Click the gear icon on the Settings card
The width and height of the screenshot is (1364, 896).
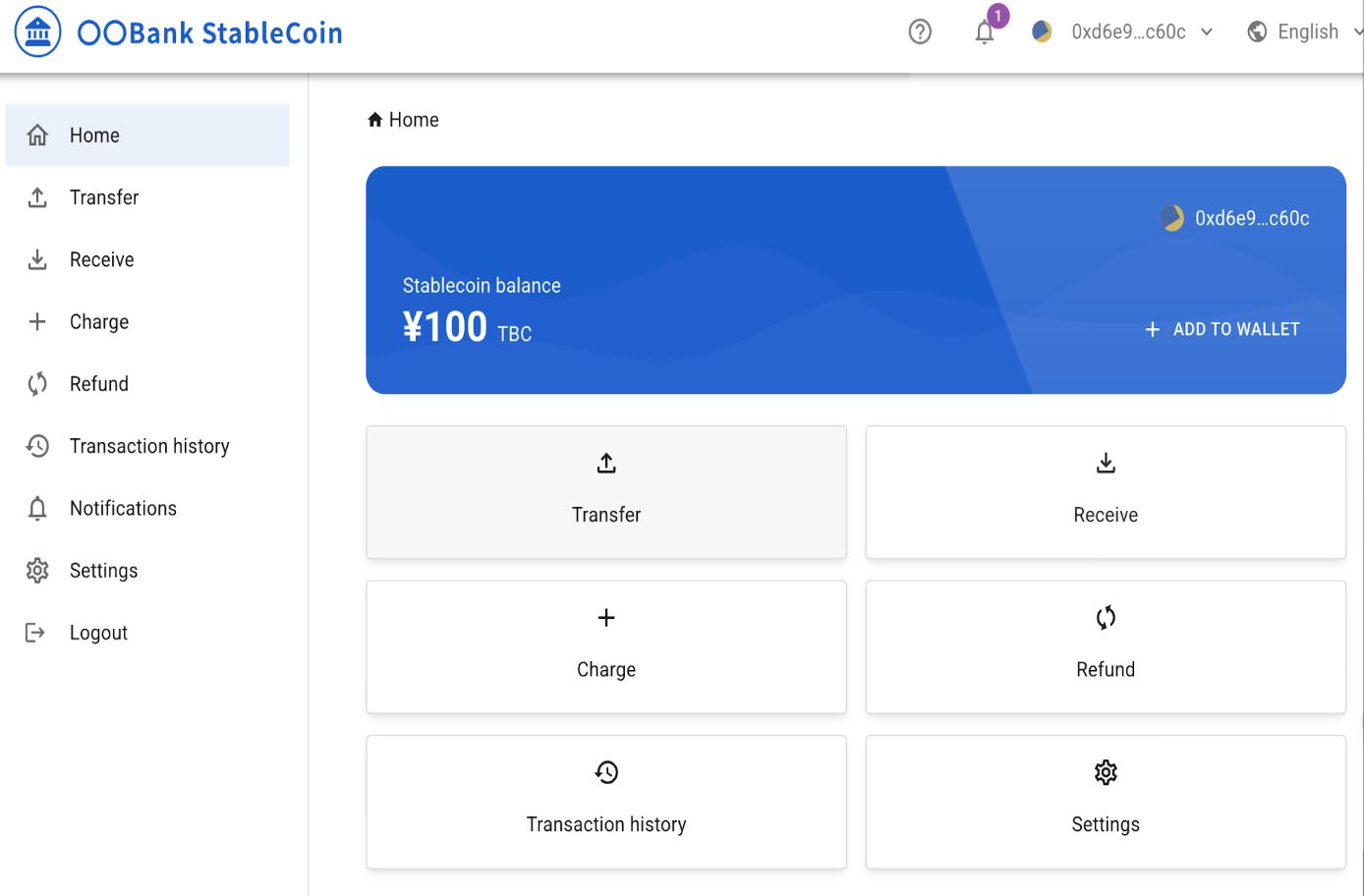pyautogui.click(x=1105, y=773)
